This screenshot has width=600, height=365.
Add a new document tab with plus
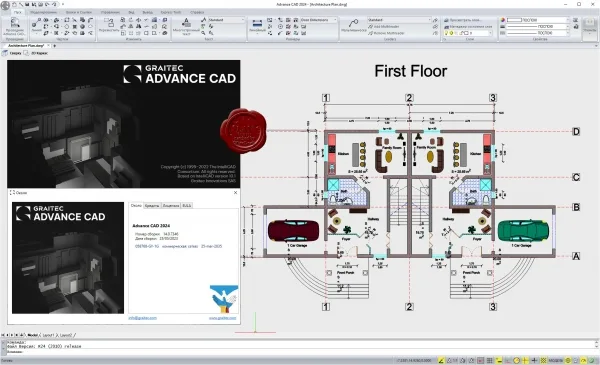pos(54,46)
